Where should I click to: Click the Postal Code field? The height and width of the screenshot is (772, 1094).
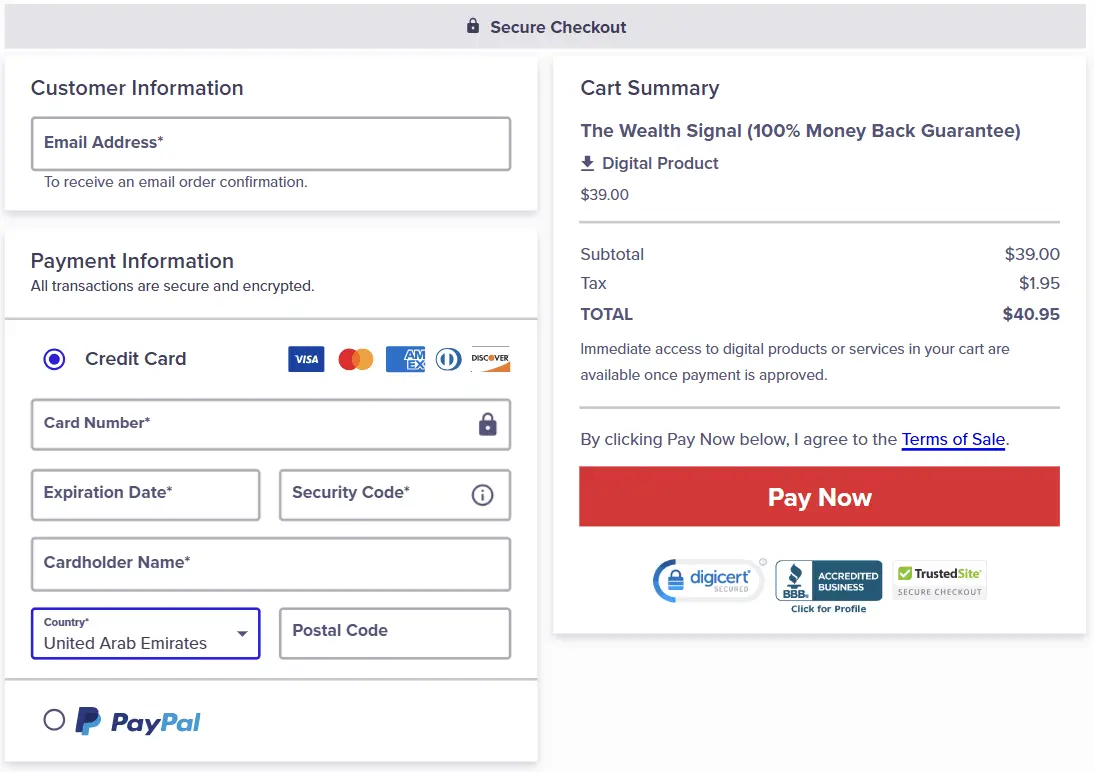click(394, 633)
